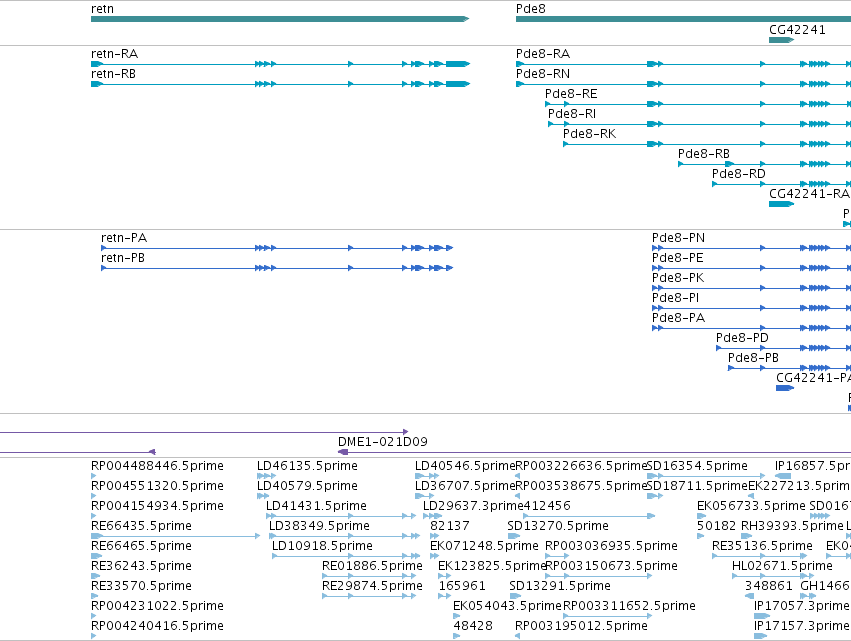Click the Pde8-PK protein label
This screenshot has width=851, height=641.
tap(678, 278)
